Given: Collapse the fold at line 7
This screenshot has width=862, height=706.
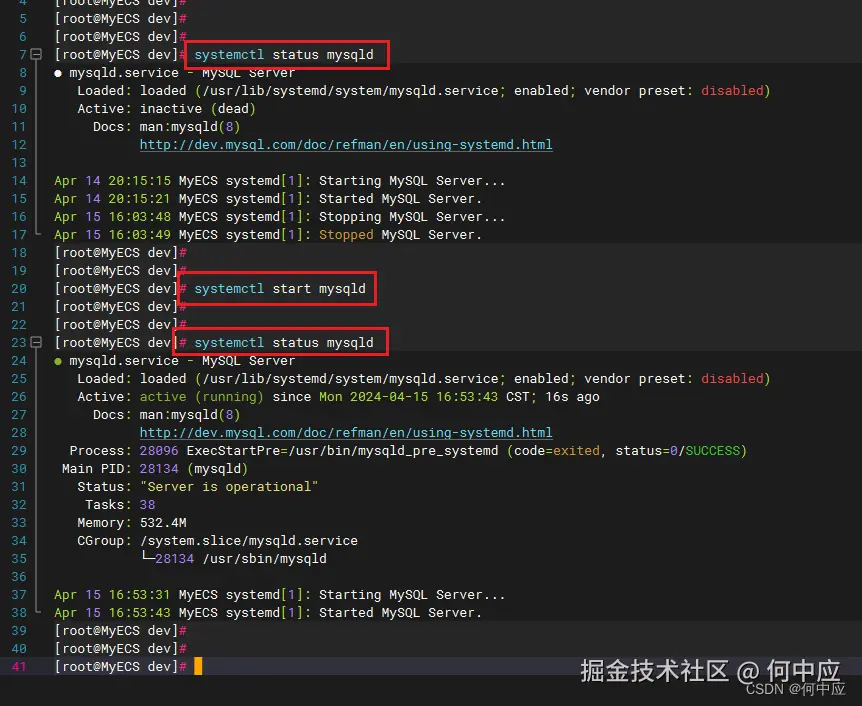Looking at the screenshot, I should [36, 54].
